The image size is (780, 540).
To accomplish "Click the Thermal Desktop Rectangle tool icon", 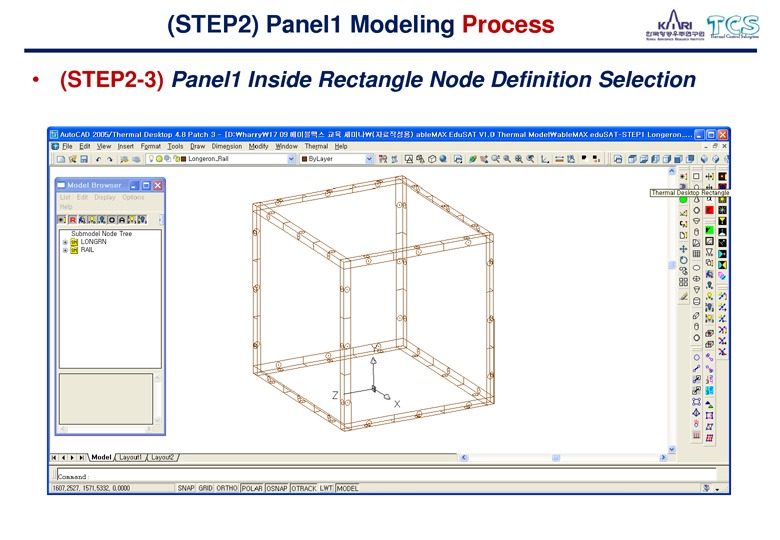I will pos(696,177).
